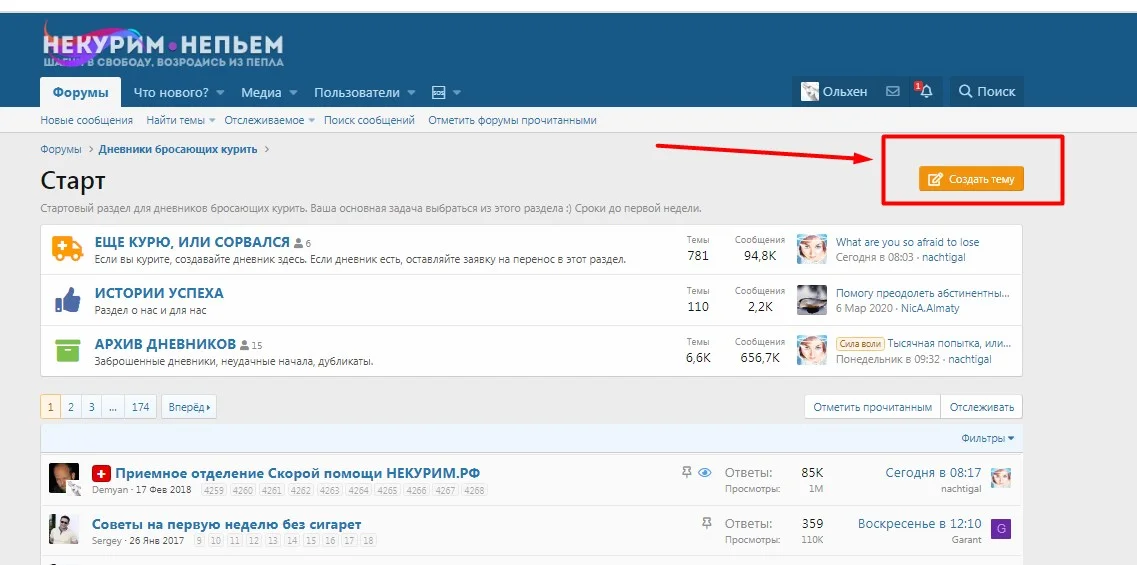Open the inbox envelope icon
Image resolution: width=1137 pixels, height=565 pixels.
coord(893,92)
